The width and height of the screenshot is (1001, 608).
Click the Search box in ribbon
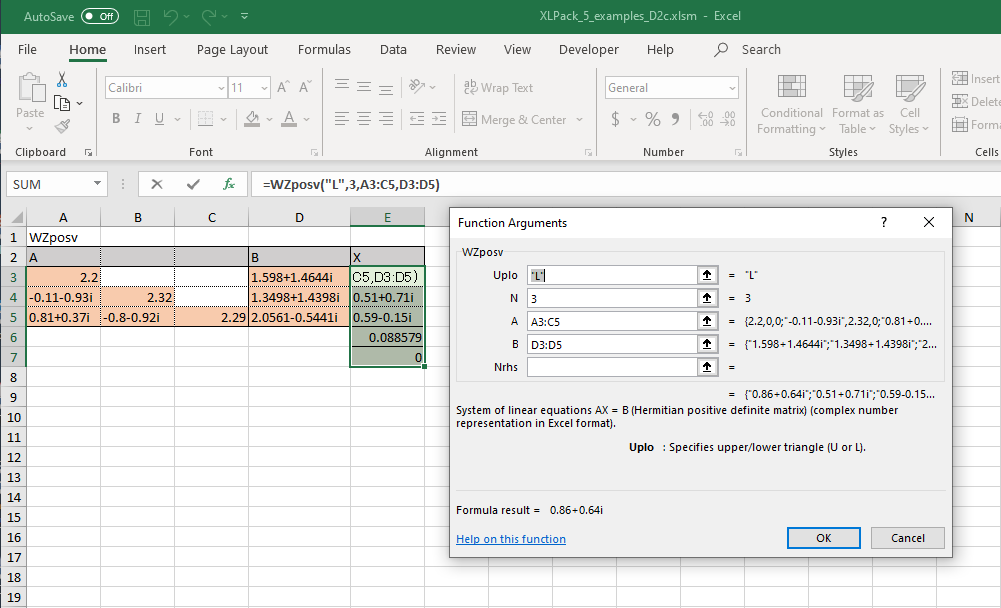(x=748, y=50)
